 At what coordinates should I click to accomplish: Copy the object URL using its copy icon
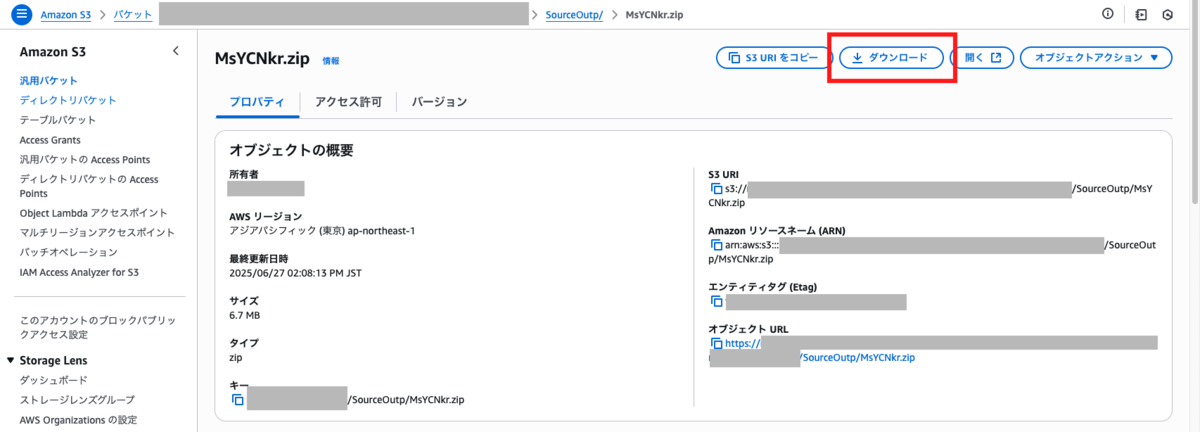point(716,343)
